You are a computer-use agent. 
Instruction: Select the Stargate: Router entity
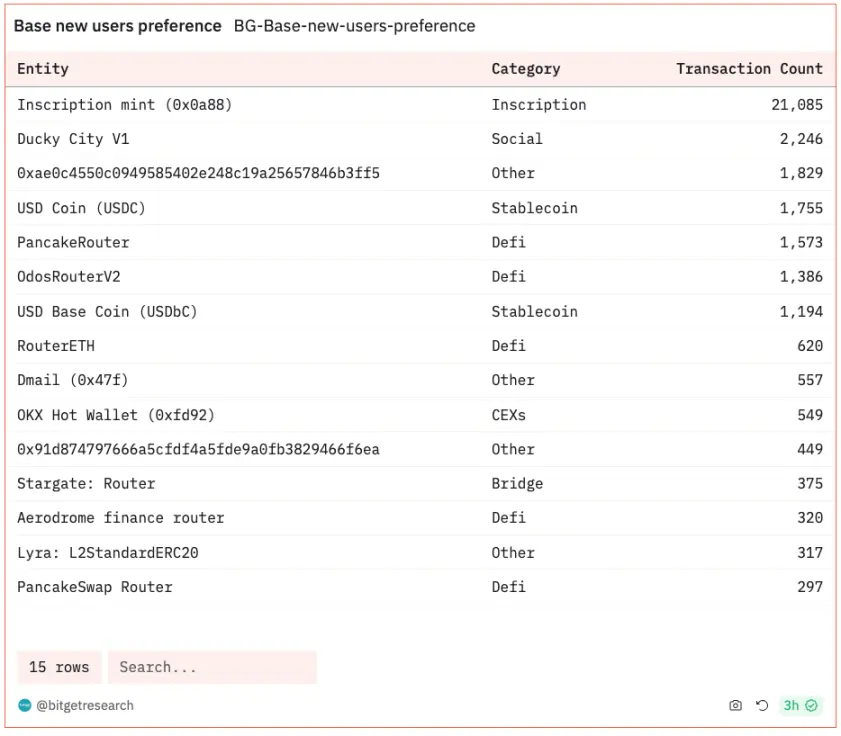point(86,484)
